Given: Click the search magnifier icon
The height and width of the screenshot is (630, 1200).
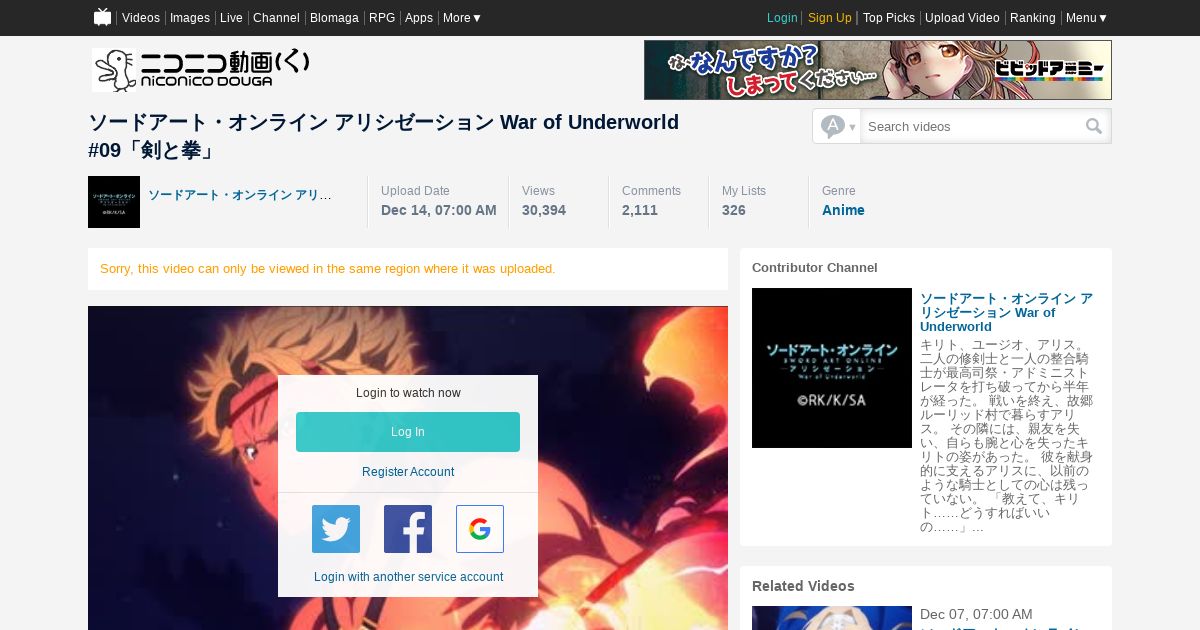Looking at the screenshot, I should coord(1094,126).
